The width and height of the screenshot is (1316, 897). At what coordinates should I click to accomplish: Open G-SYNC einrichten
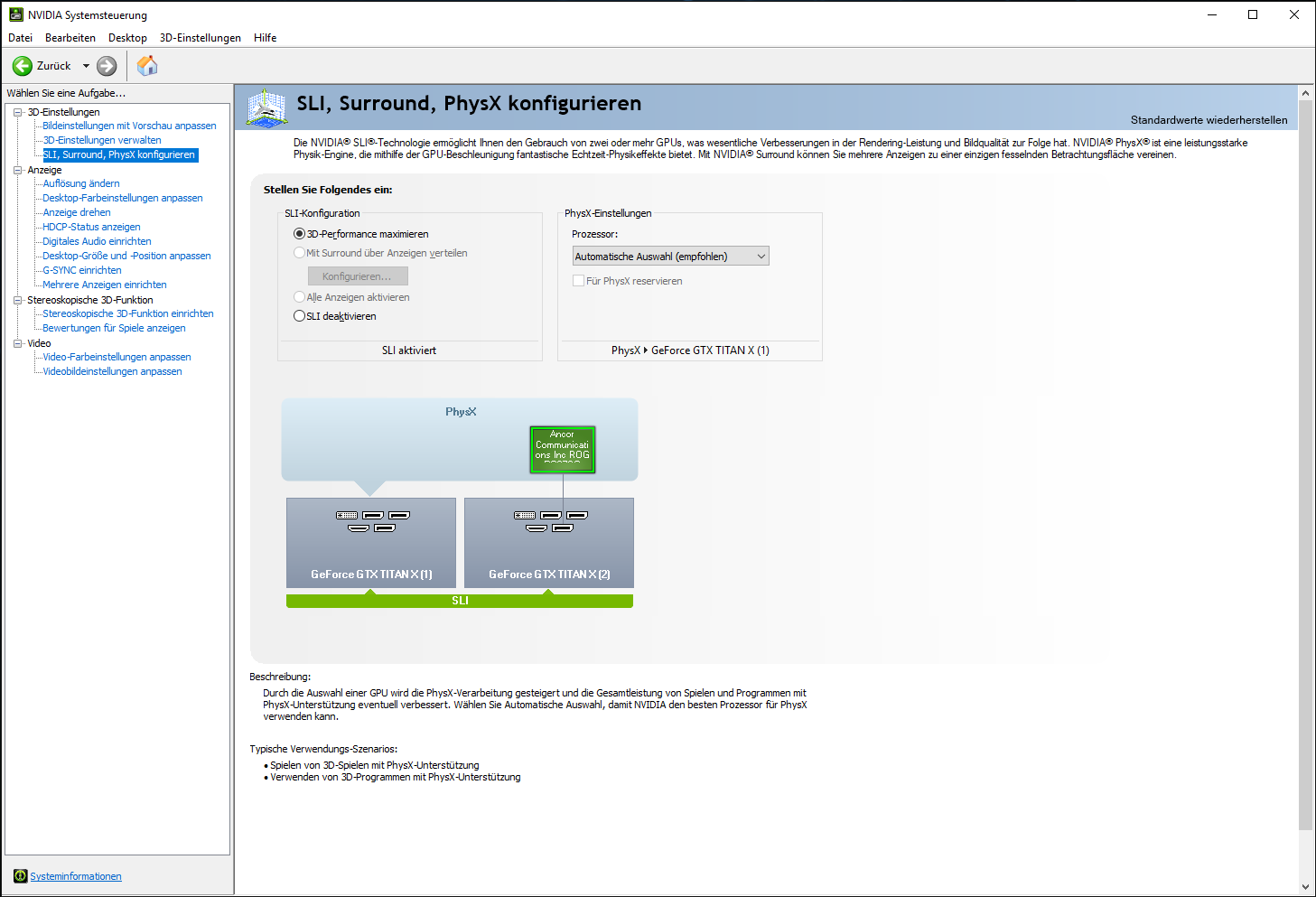82,270
